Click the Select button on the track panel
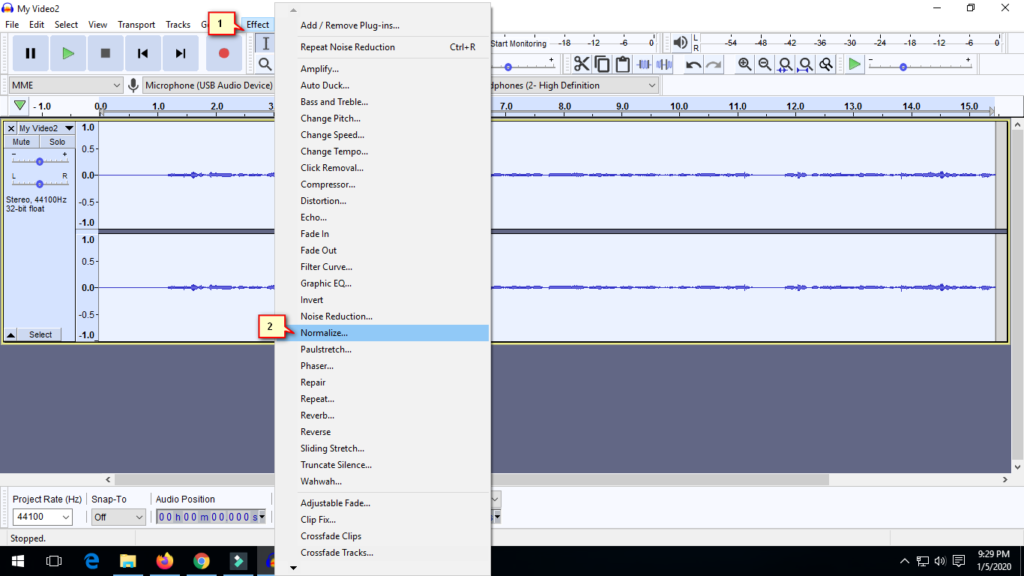This screenshot has height=576, width=1024. pos(40,335)
